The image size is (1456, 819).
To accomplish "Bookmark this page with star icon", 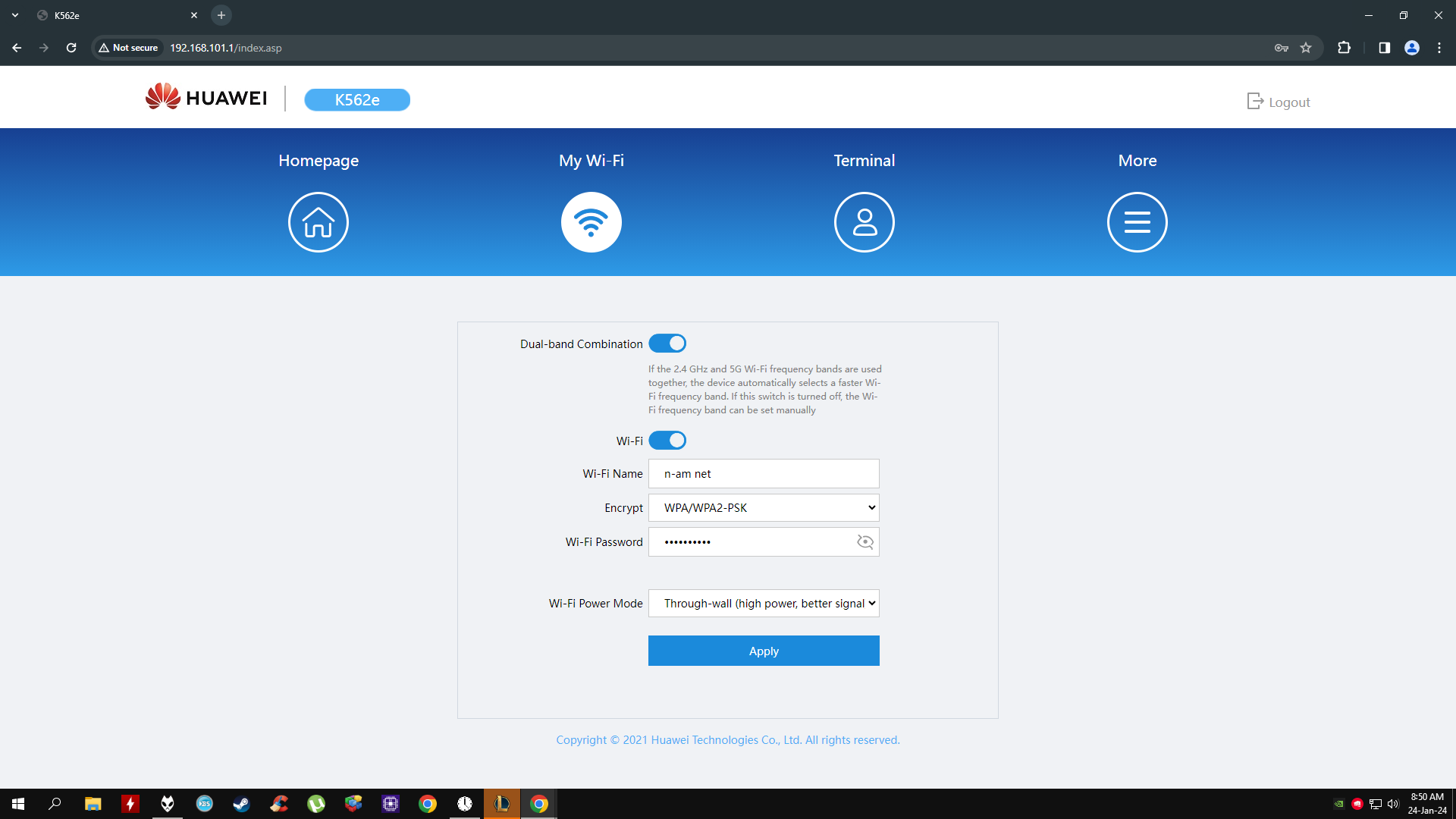I will point(1306,48).
